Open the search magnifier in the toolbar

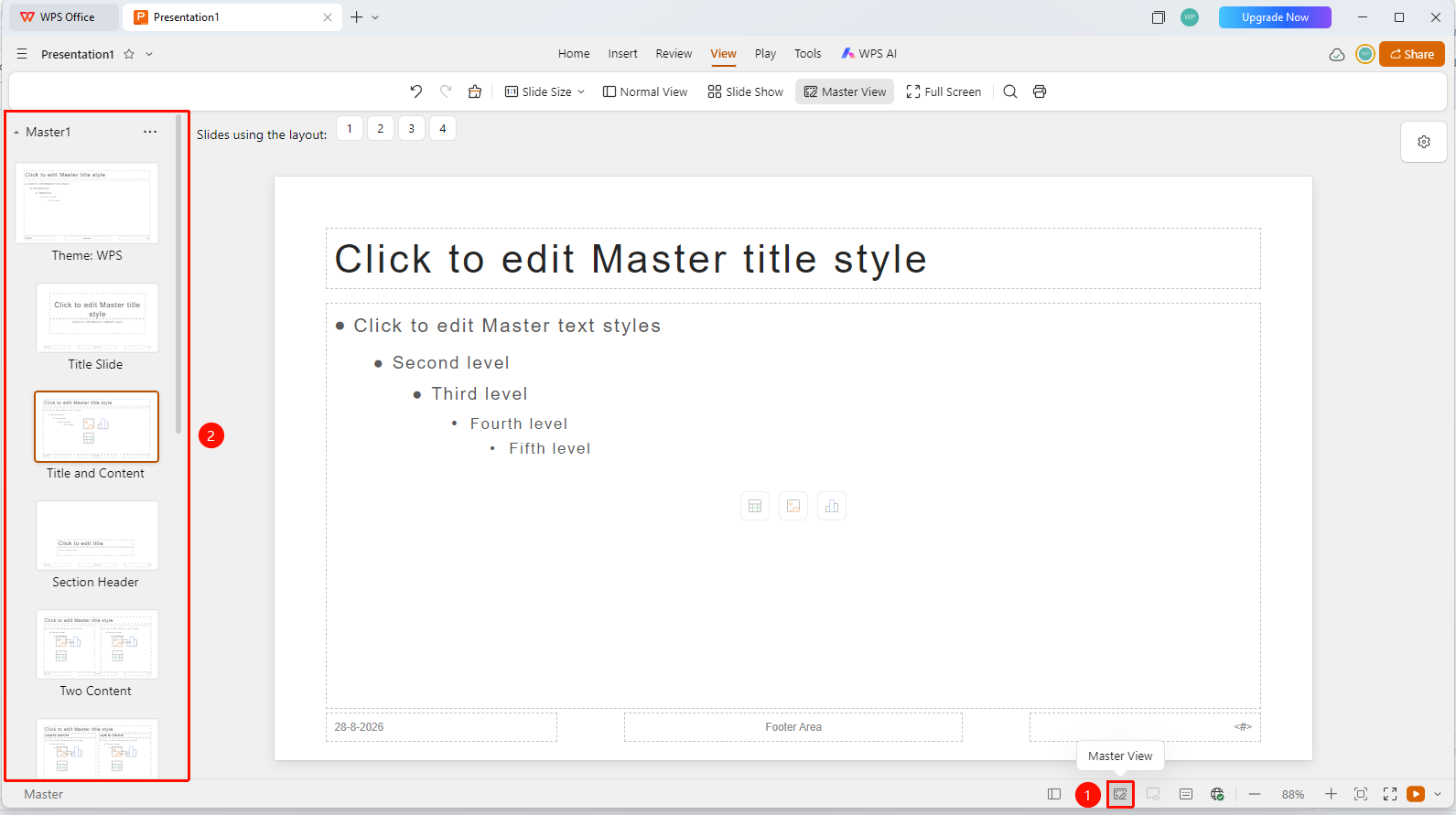click(x=1010, y=91)
